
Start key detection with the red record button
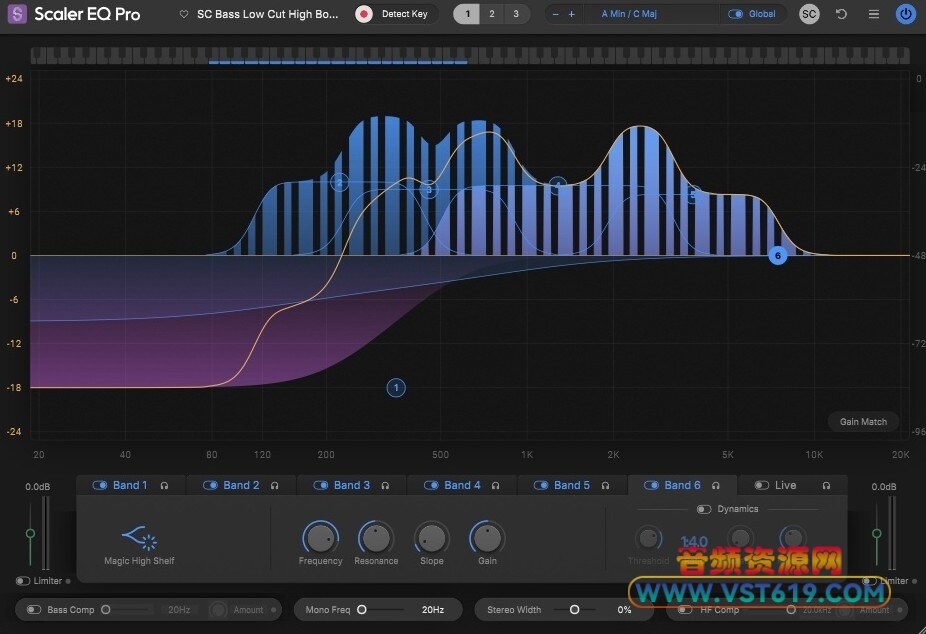364,14
